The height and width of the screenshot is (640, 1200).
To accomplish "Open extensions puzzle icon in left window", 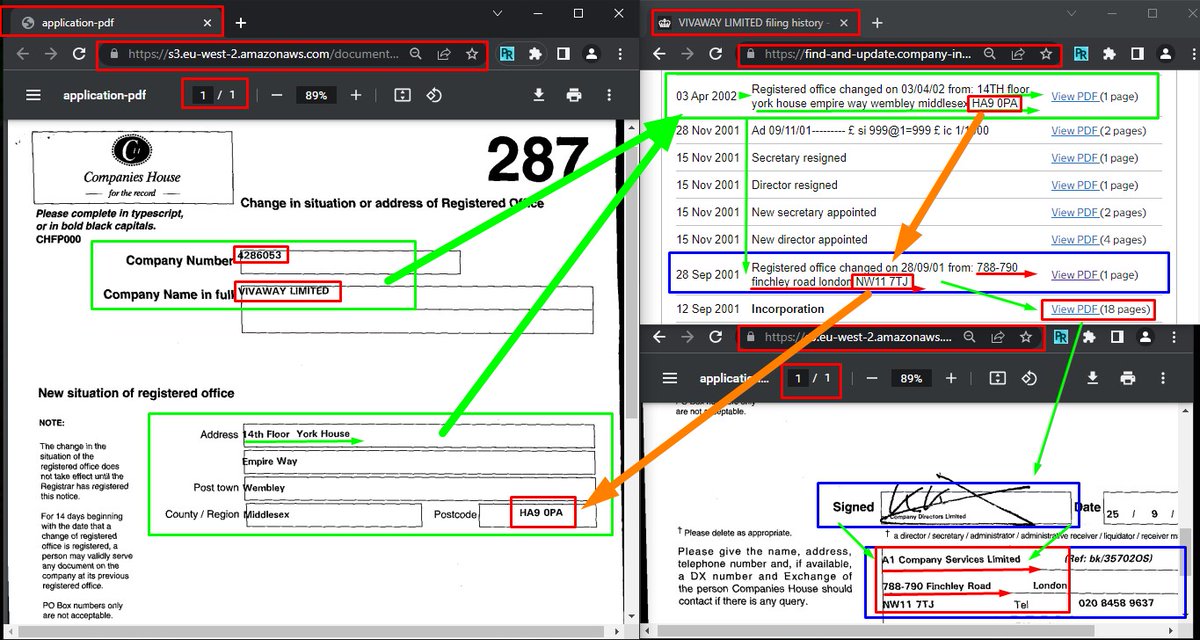I will (535, 54).
